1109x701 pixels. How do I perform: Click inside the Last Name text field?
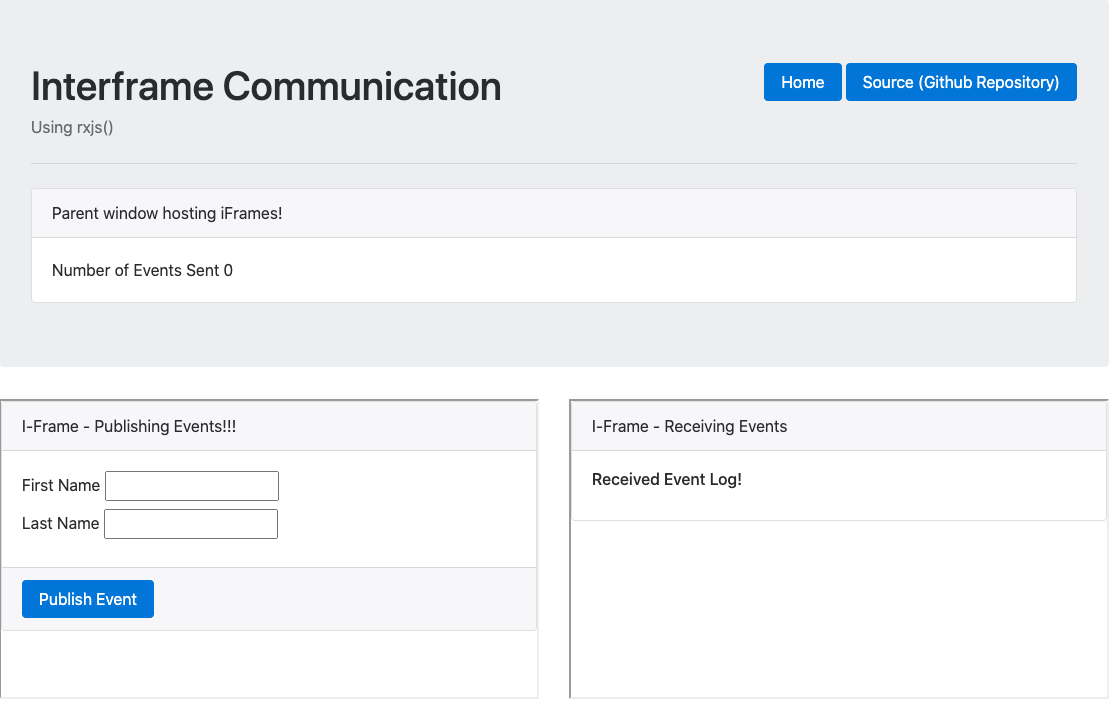[x=190, y=523]
